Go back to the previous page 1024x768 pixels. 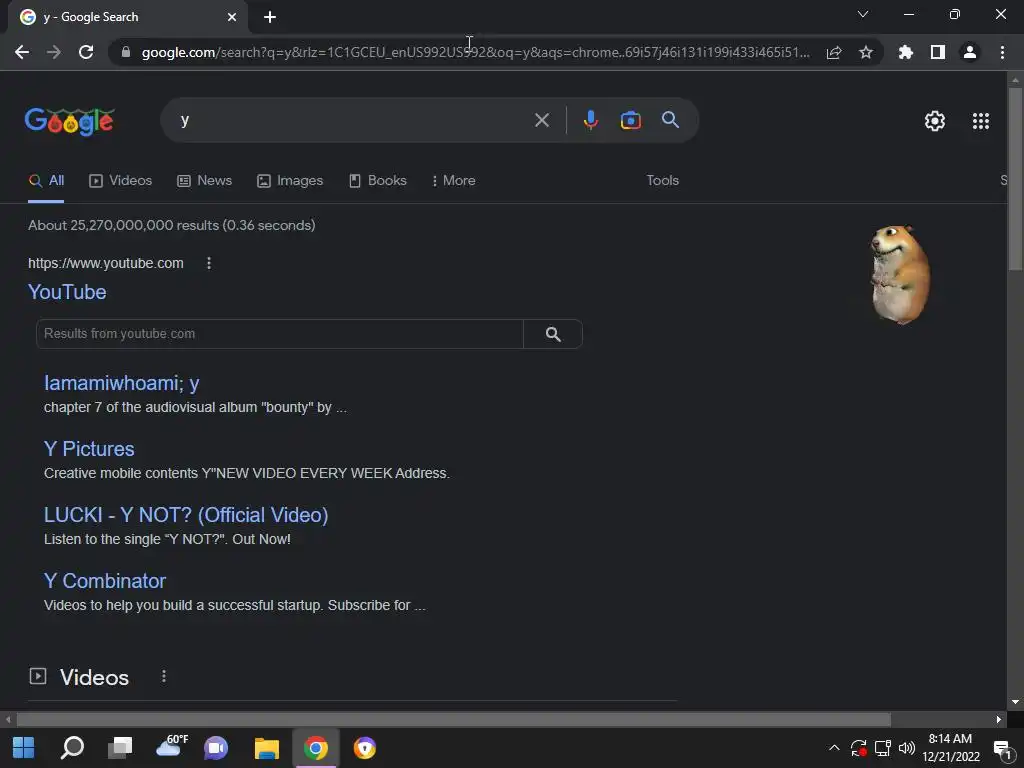click(22, 52)
